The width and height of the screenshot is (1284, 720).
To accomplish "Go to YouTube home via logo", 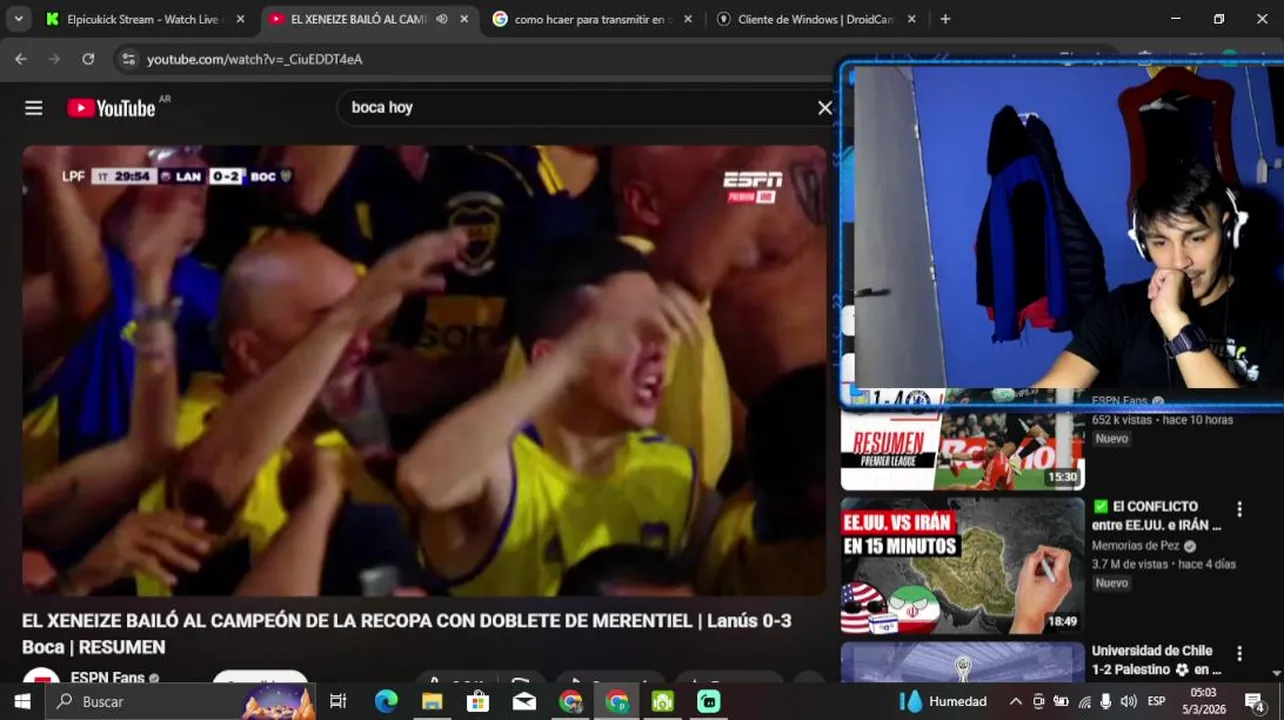I will click(x=111, y=108).
